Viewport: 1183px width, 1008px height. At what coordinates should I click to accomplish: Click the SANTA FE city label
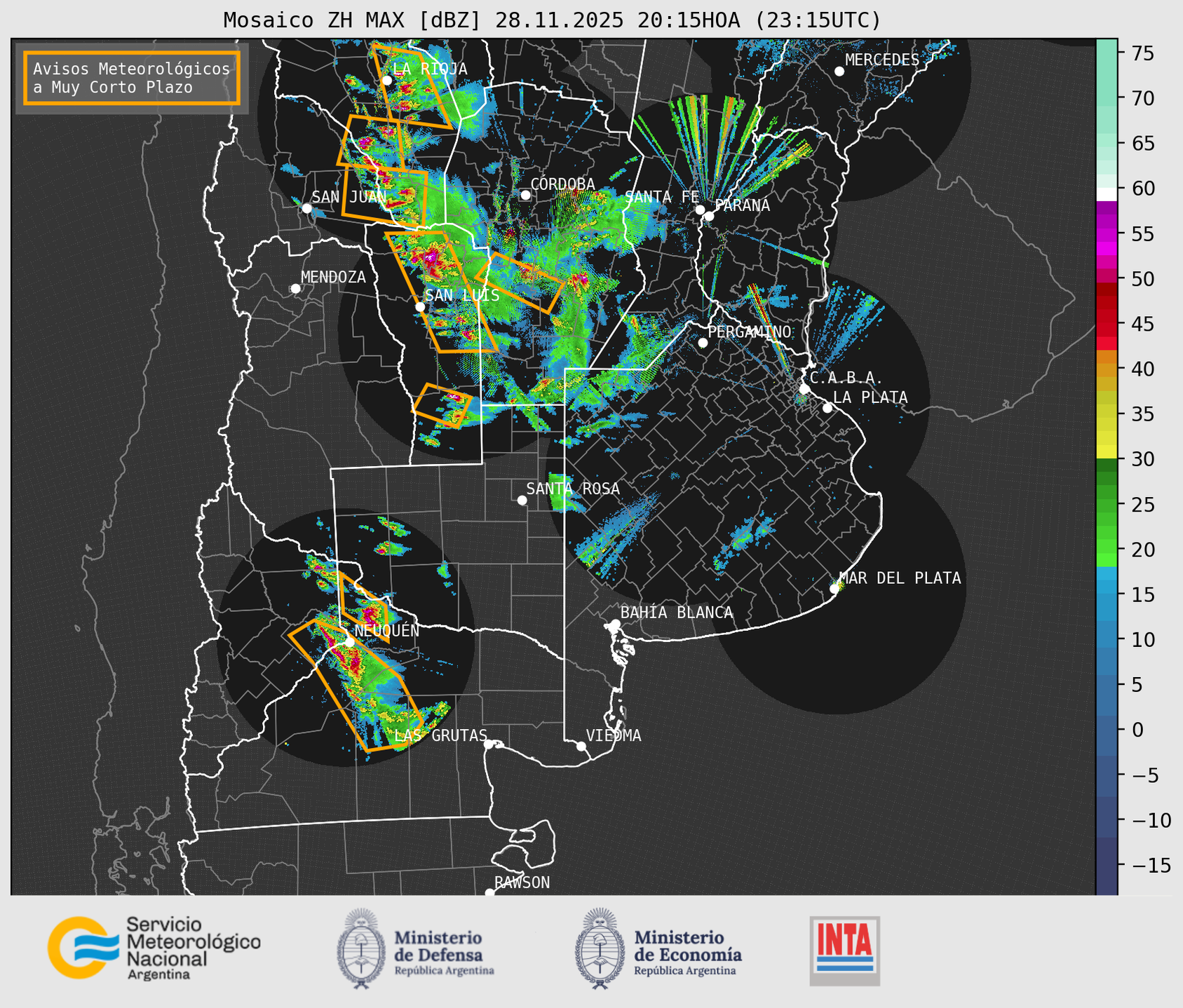coord(662,198)
